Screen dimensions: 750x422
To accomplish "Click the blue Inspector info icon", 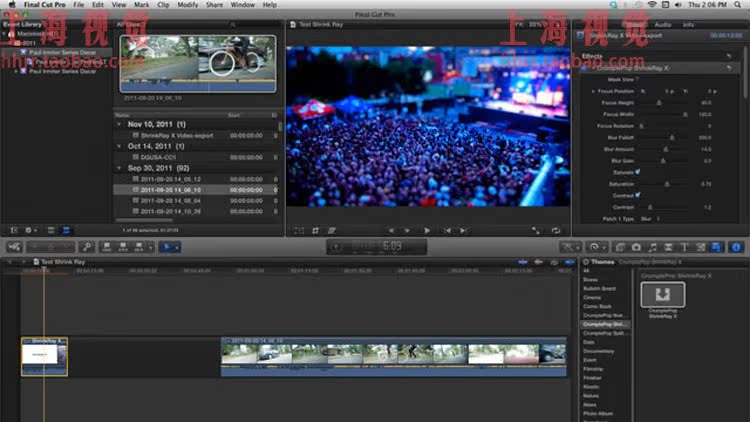I will 736,247.
